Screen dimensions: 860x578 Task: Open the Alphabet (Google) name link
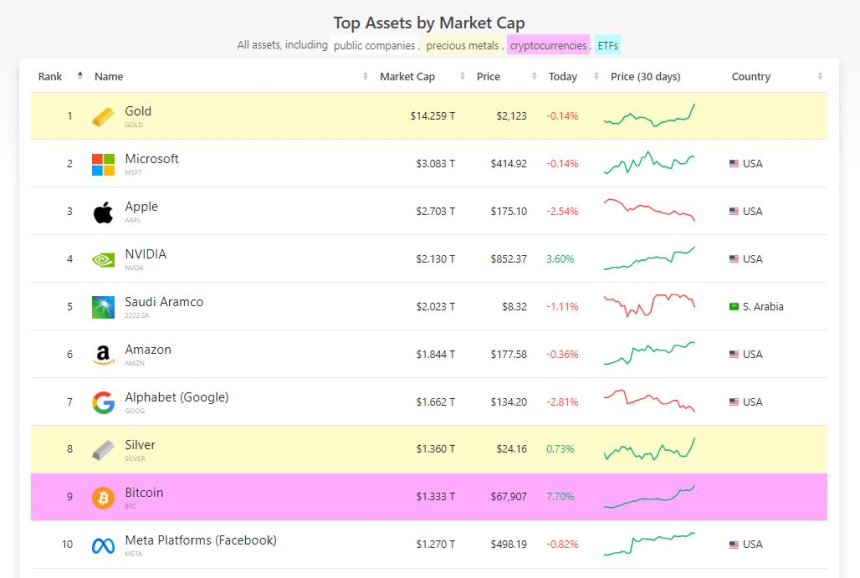point(176,397)
